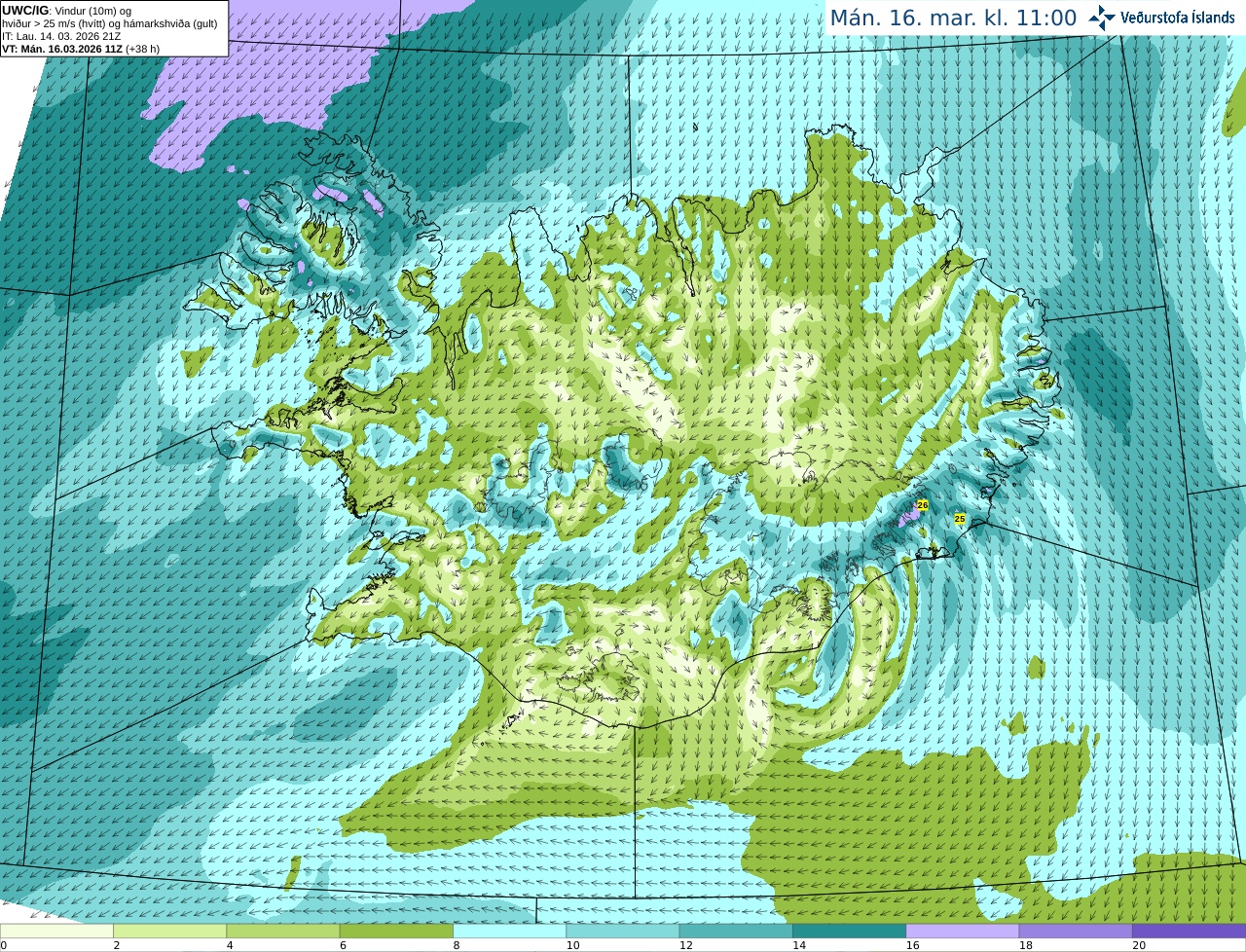Image resolution: width=1246 pixels, height=952 pixels.
Task: Click the yellow gust marker labeled 25
Action: [x=959, y=519]
